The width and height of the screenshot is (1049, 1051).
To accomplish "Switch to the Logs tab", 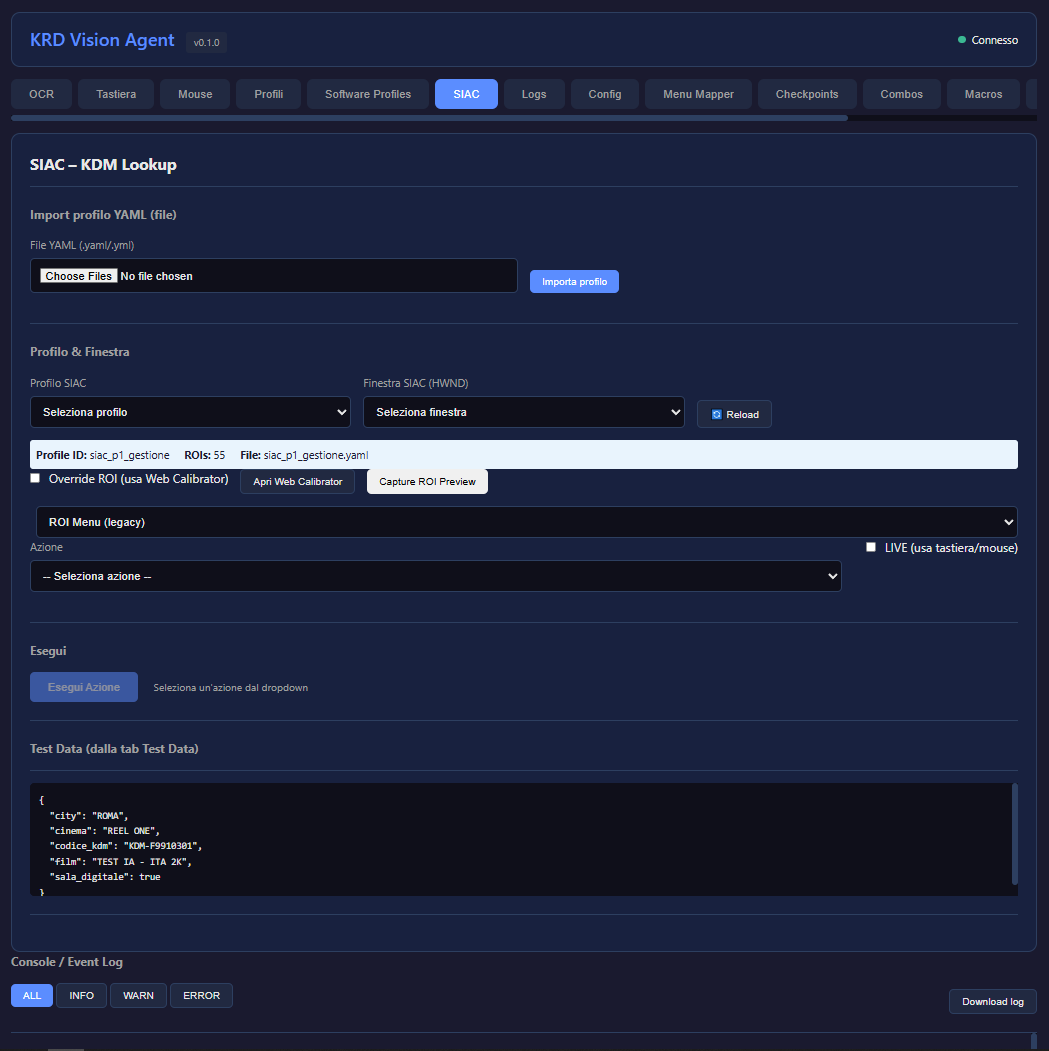I will (534, 94).
